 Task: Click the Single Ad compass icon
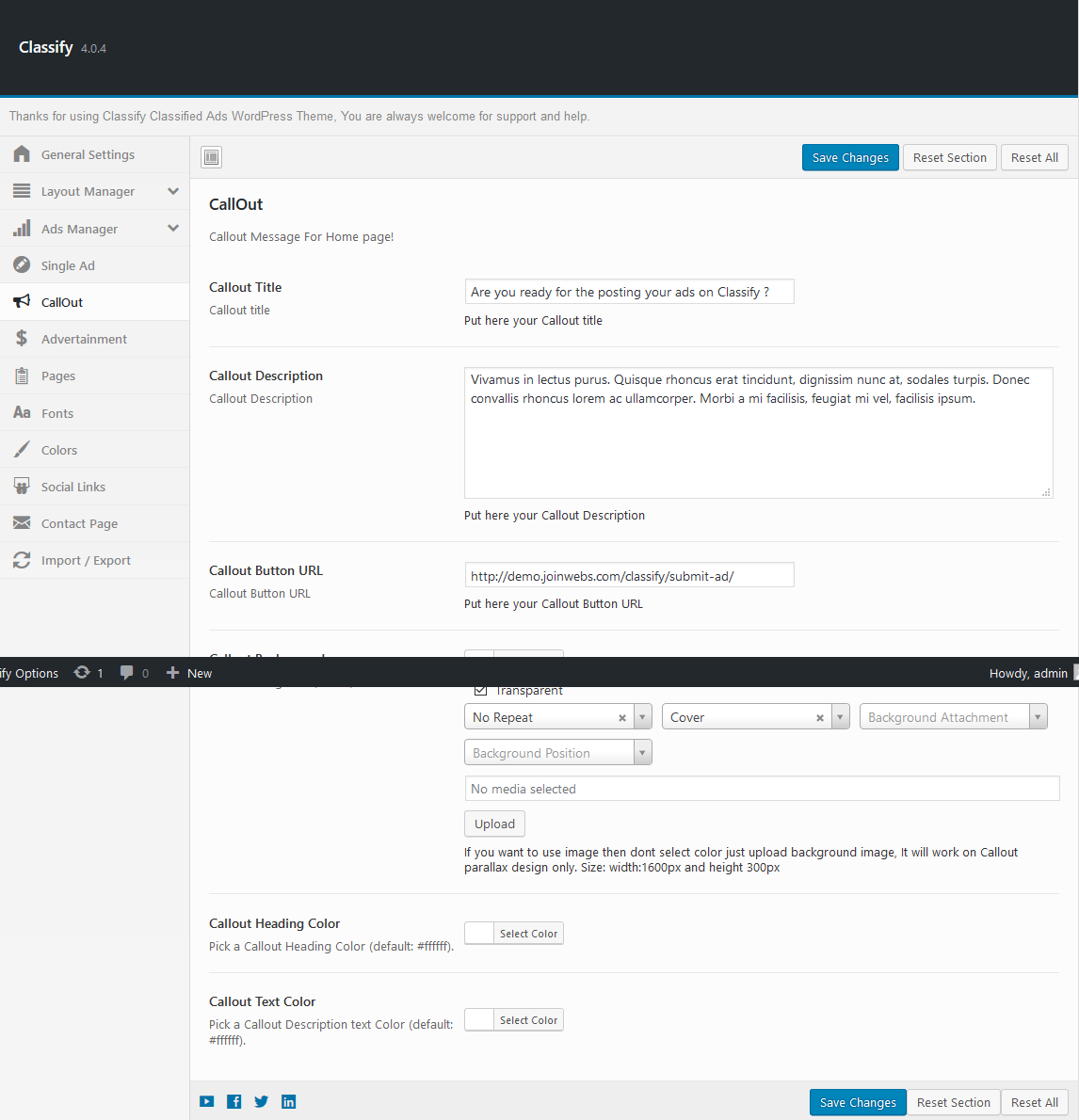click(x=23, y=265)
